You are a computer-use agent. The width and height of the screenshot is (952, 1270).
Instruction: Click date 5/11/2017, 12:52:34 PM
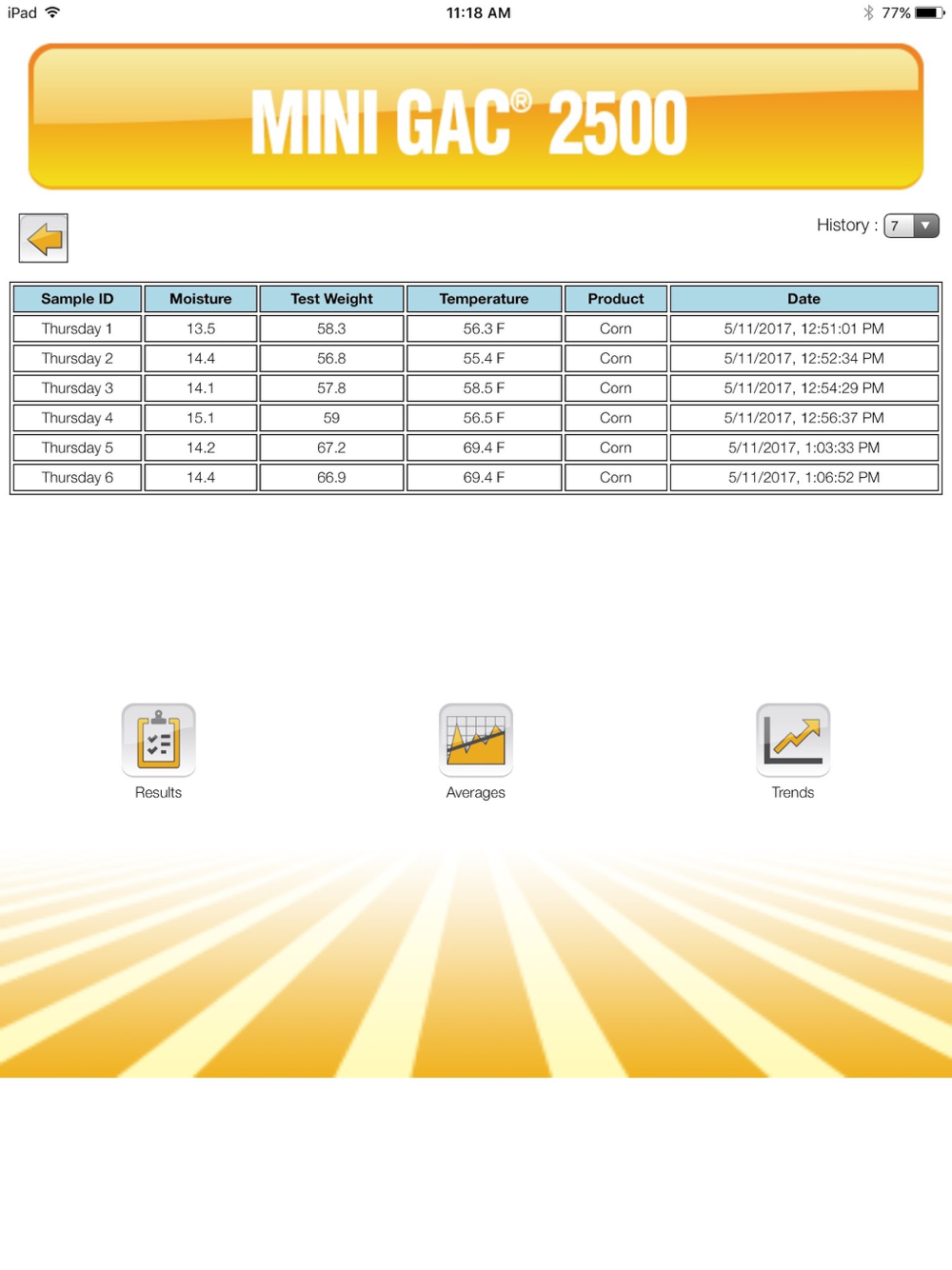click(804, 358)
